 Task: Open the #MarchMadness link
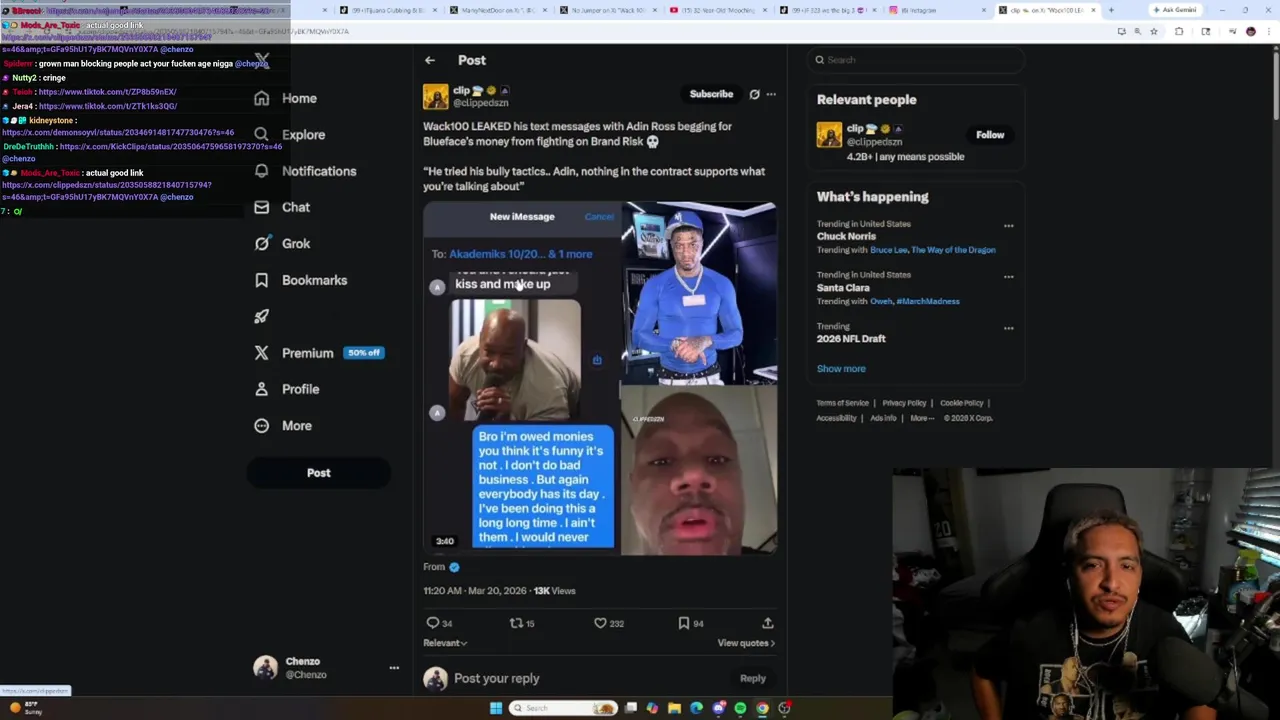pos(927,301)
